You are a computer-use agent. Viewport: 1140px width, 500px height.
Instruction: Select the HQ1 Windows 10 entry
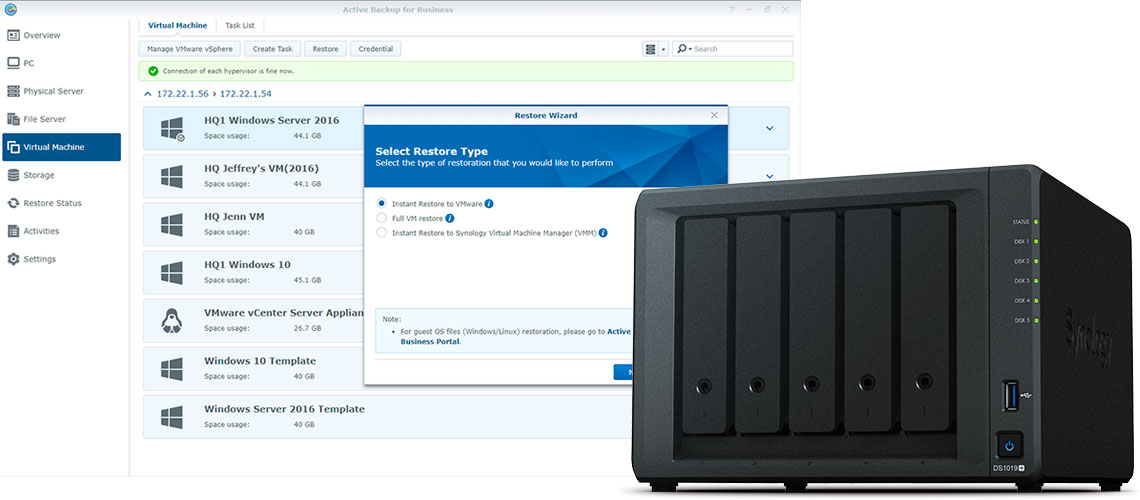[253, 272]
